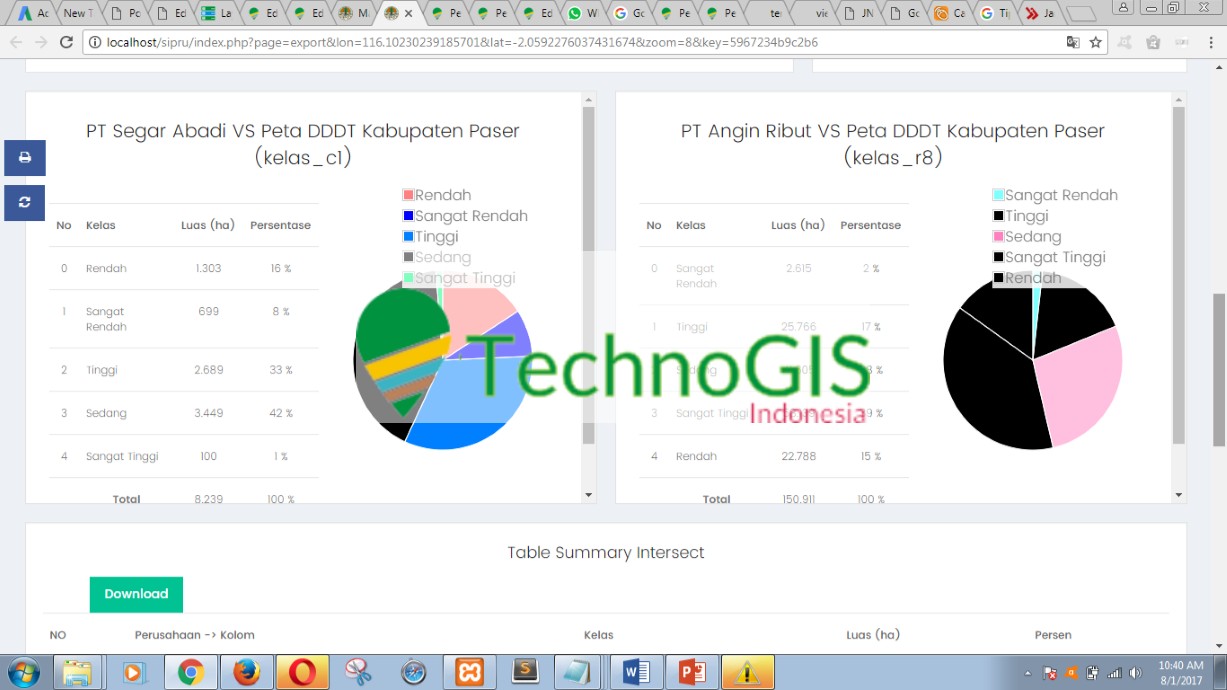
Task: Open the clock showing 10:40 AM
Action: (x=1181, y=672)
